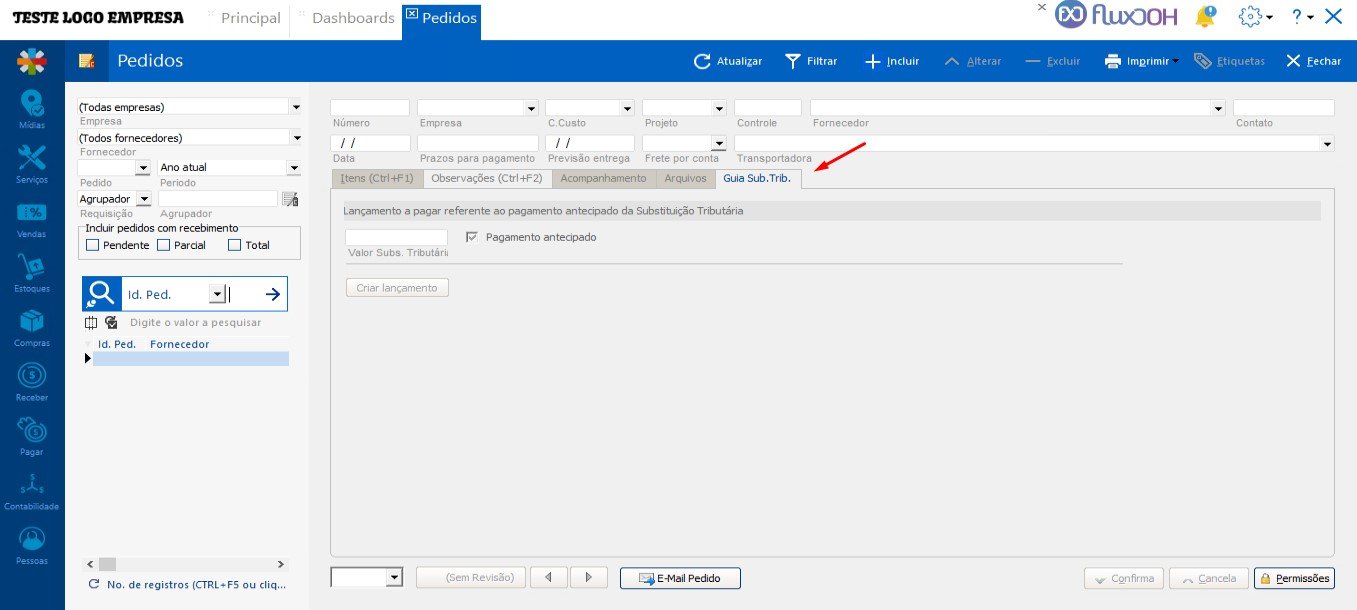Expand the Ano atual period dropdown
The image size is (1357, 610).
click(293, 168)
